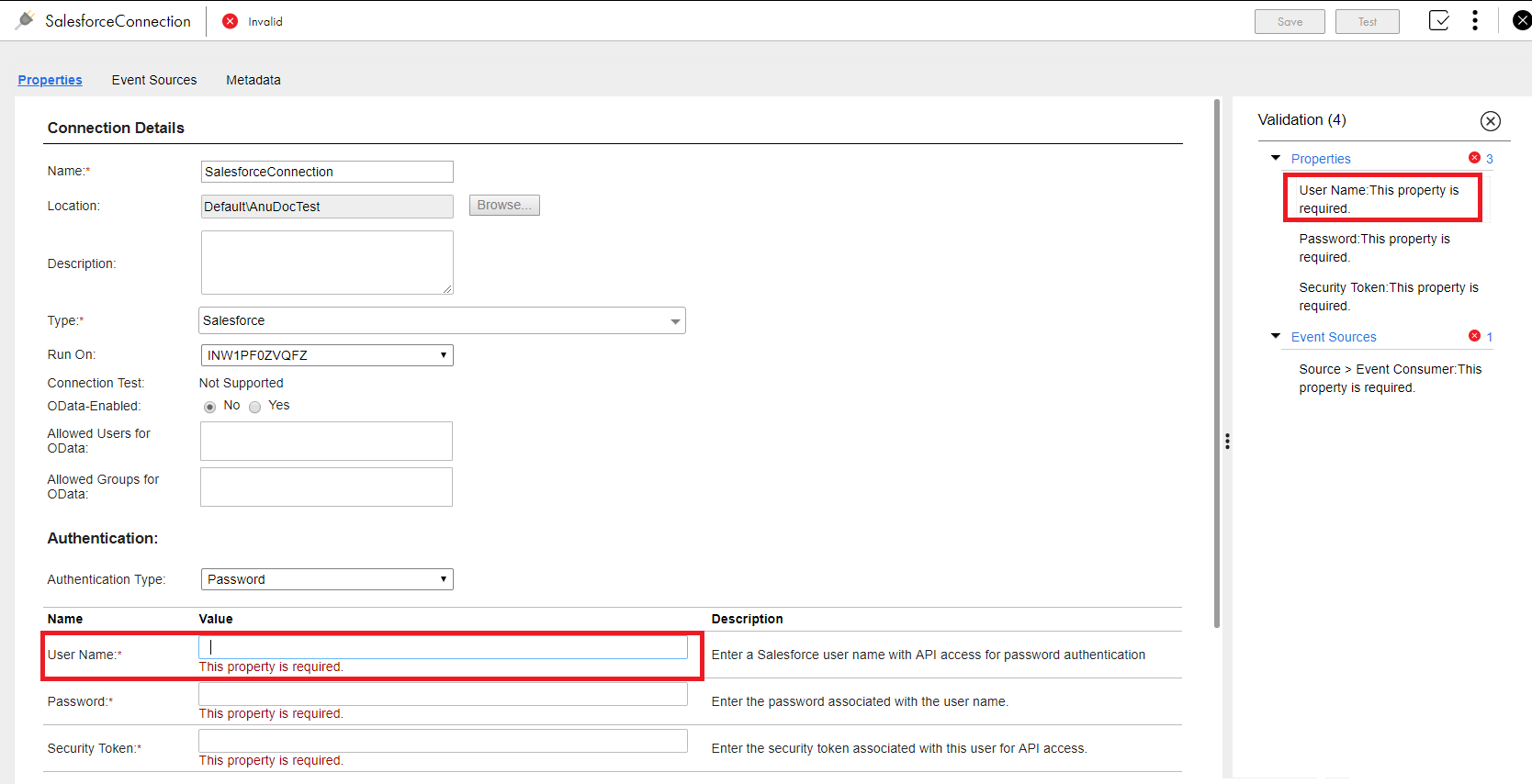Switch to the Event Sources tab
The height and width of the screenshot is (784, 1532).
tap(154, 80)
